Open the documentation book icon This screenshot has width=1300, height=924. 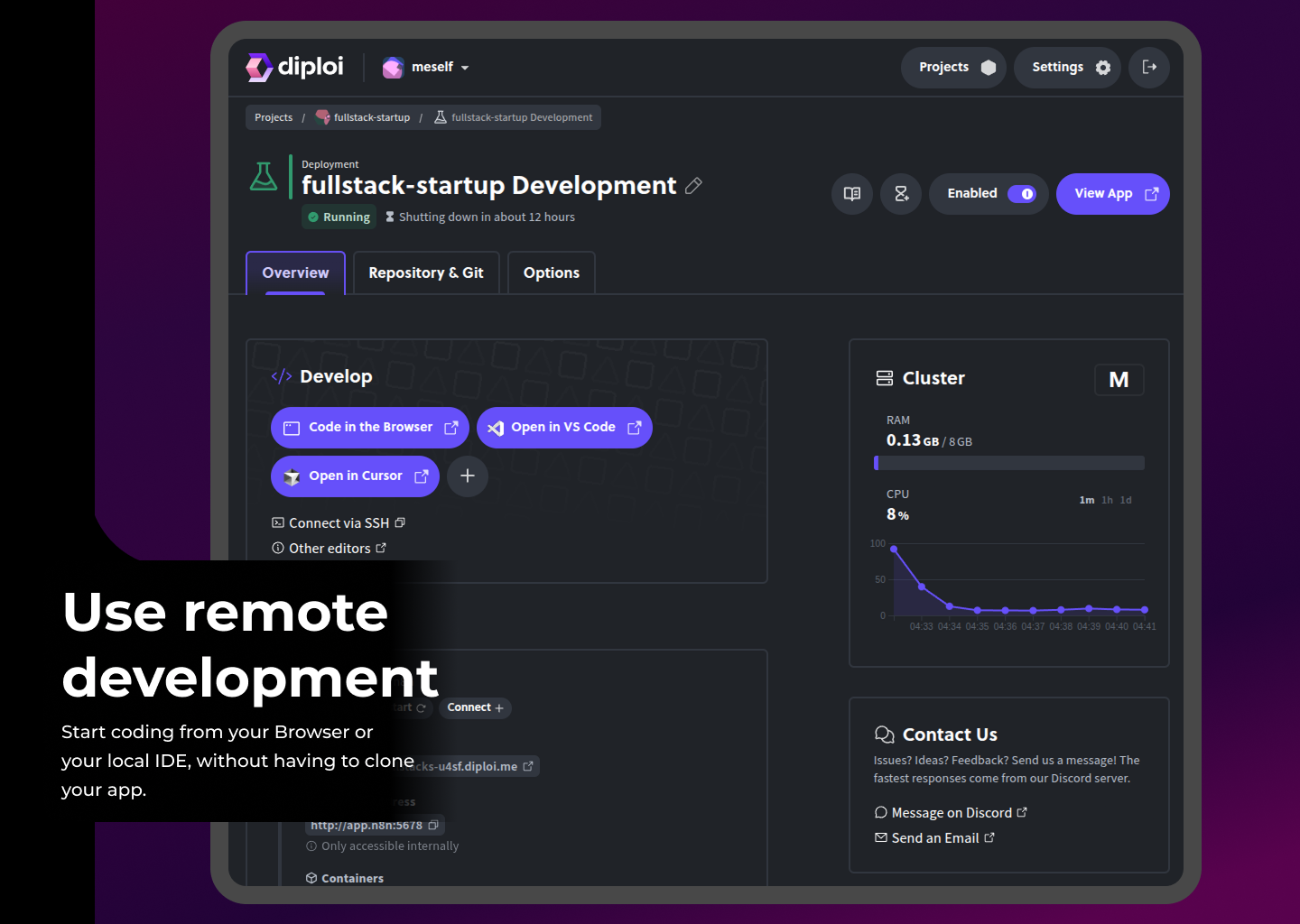click(x=852, y=193)
